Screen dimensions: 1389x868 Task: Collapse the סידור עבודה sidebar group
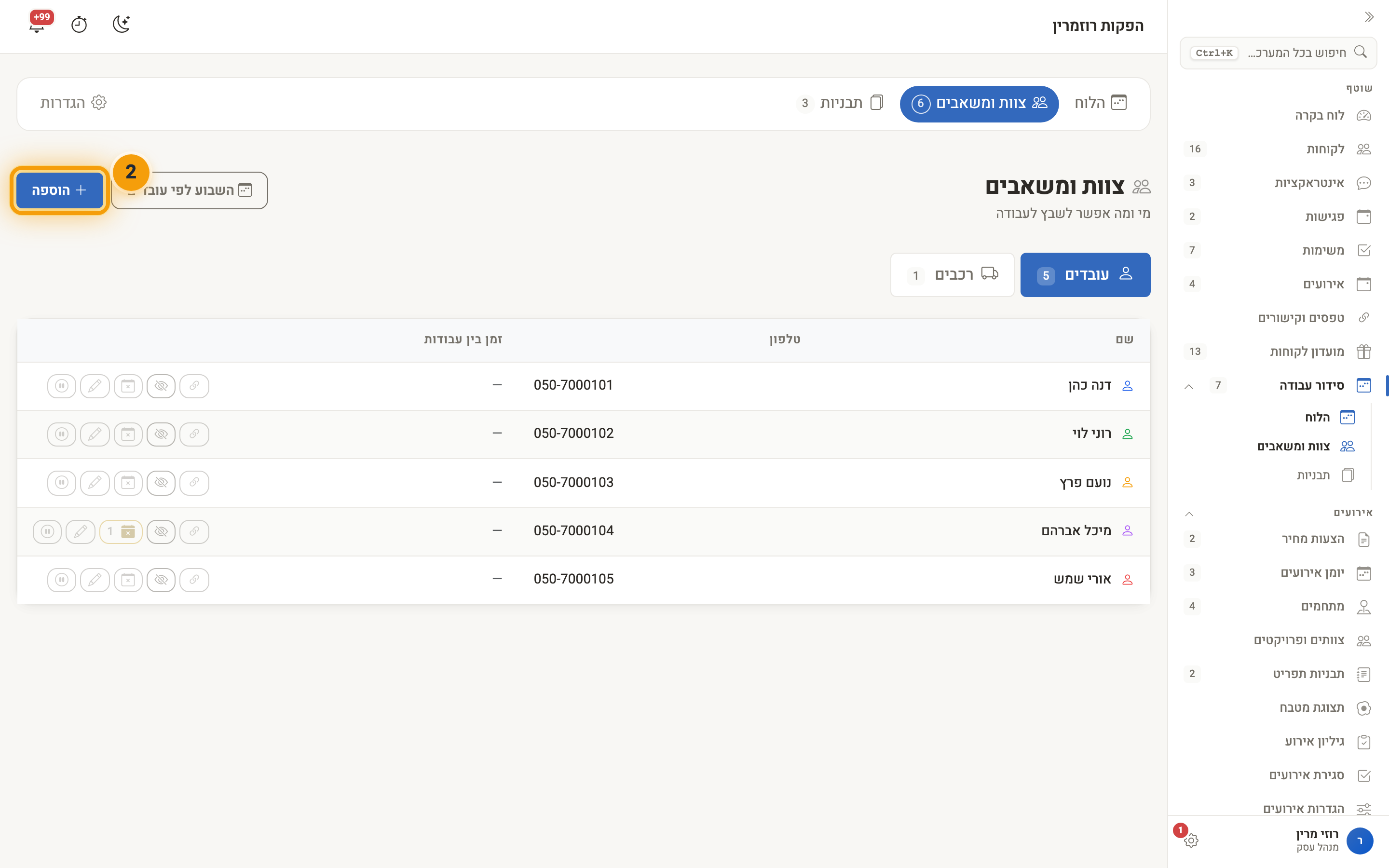click(x=1189, y=386)
